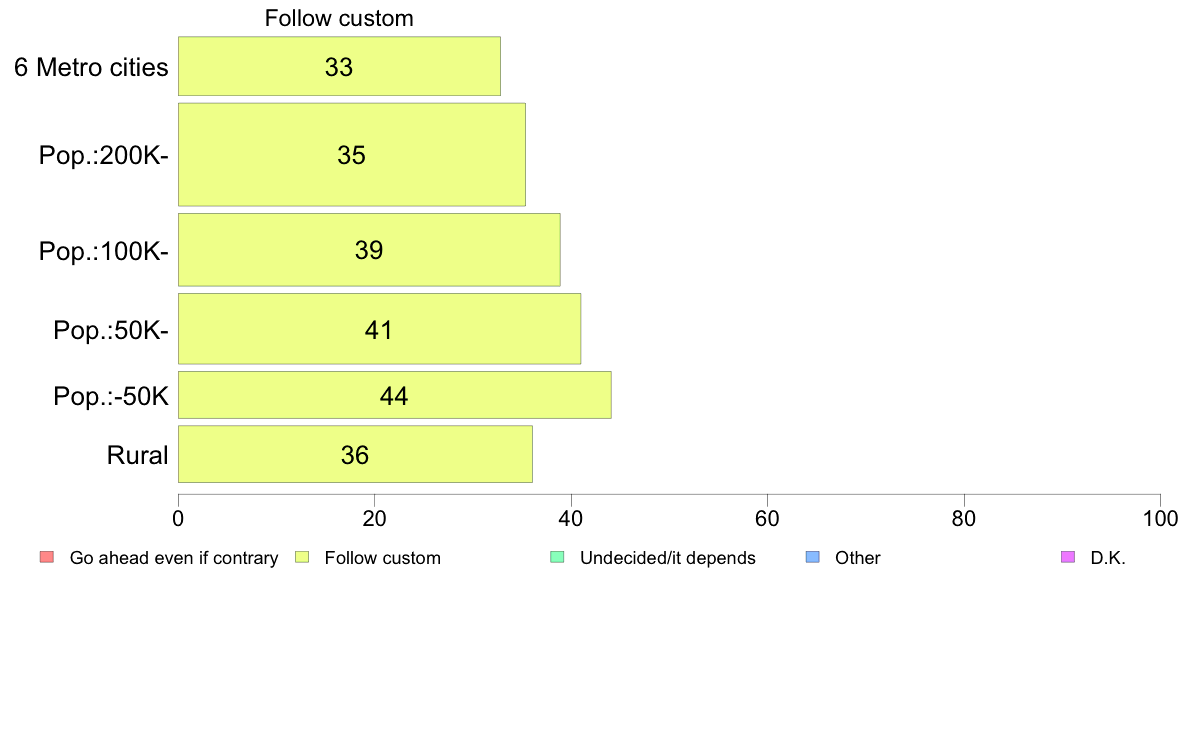Click the 'Undecided/it depends' legend text
The height and width of the screenshot is (736, 1188).
point(667,558)
